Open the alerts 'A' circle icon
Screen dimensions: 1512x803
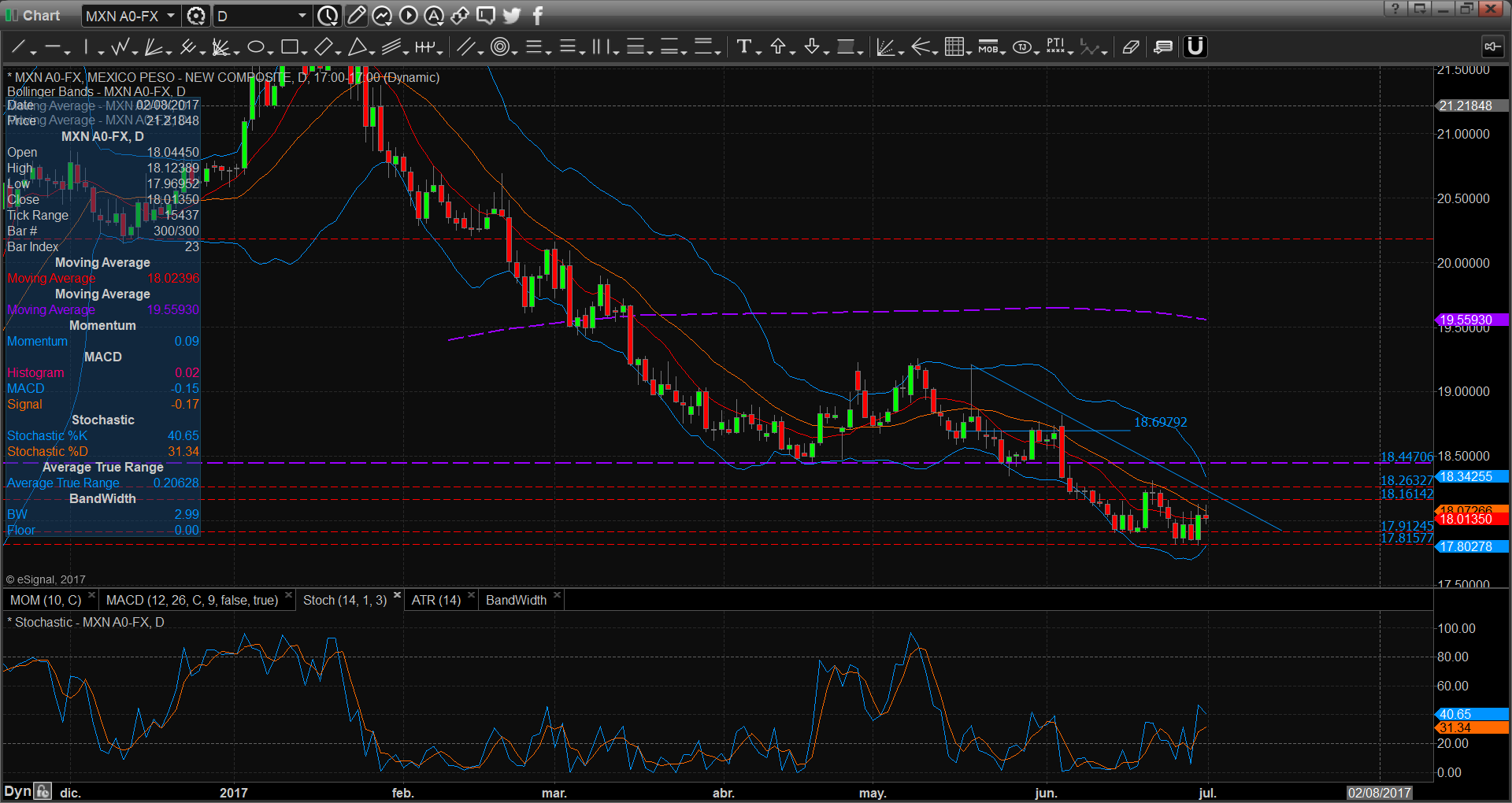[434, 16]
